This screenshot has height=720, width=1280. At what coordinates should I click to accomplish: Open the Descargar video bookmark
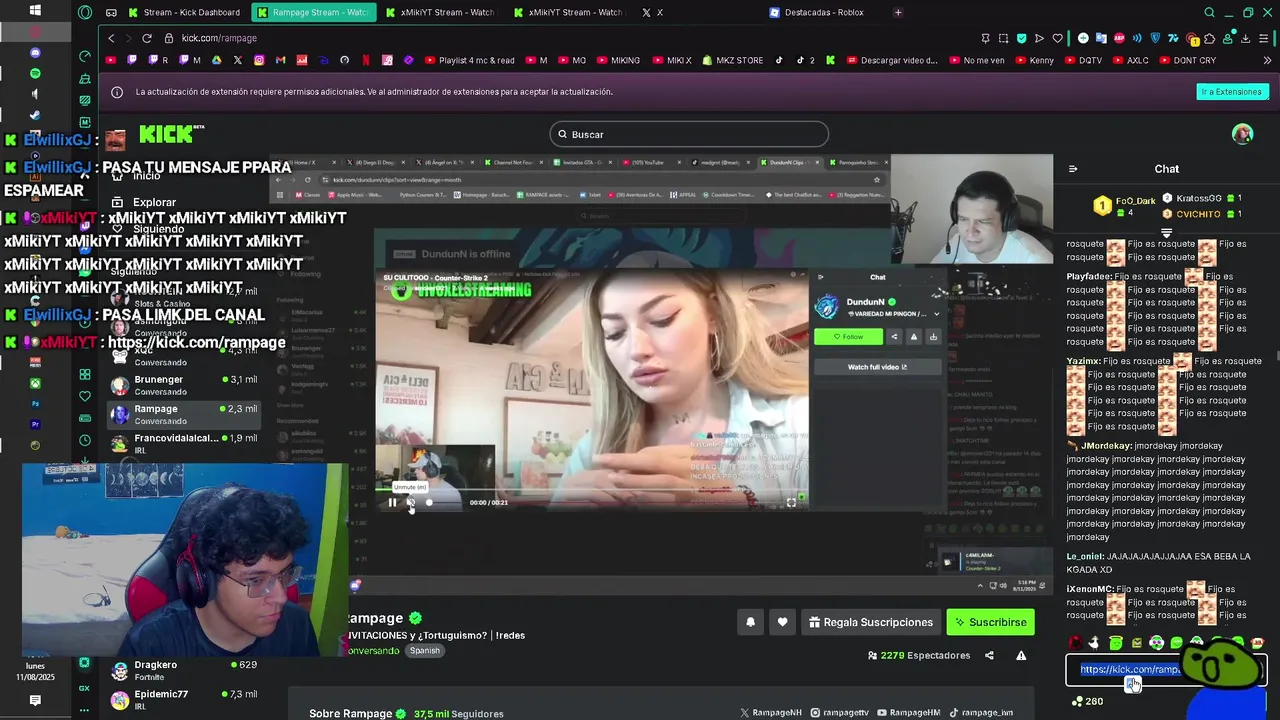891,60
